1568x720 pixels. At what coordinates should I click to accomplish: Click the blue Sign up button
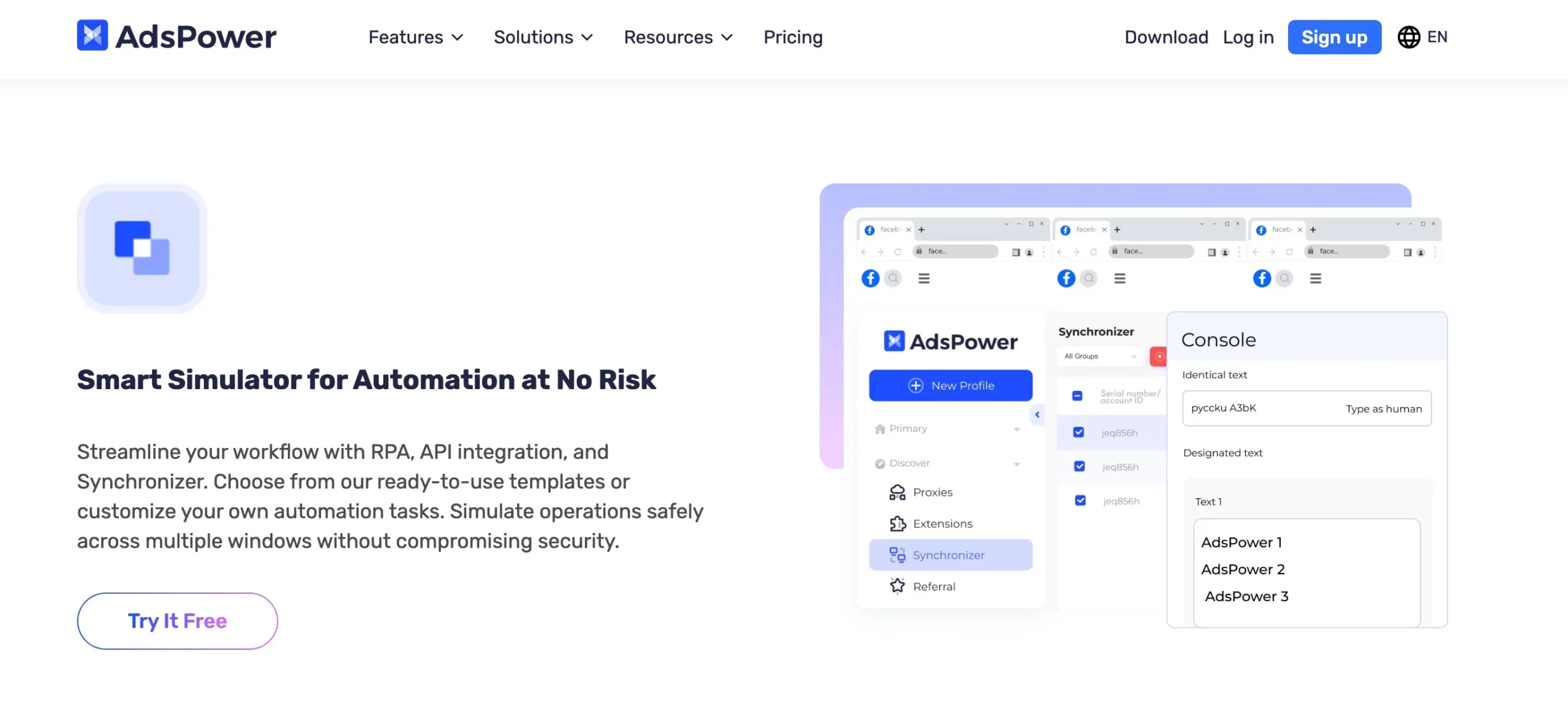1334,37
